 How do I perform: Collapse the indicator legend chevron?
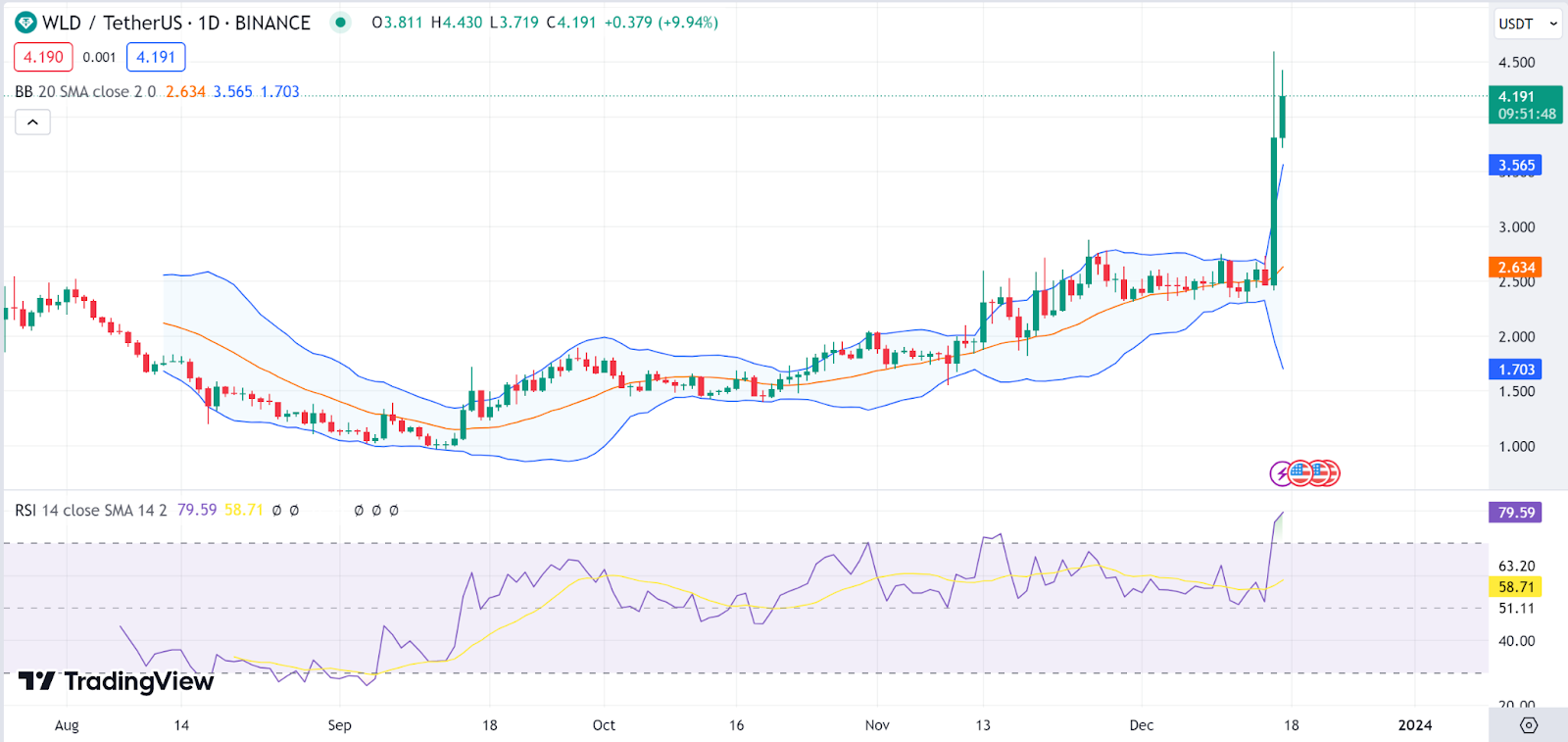pos(32,123)
